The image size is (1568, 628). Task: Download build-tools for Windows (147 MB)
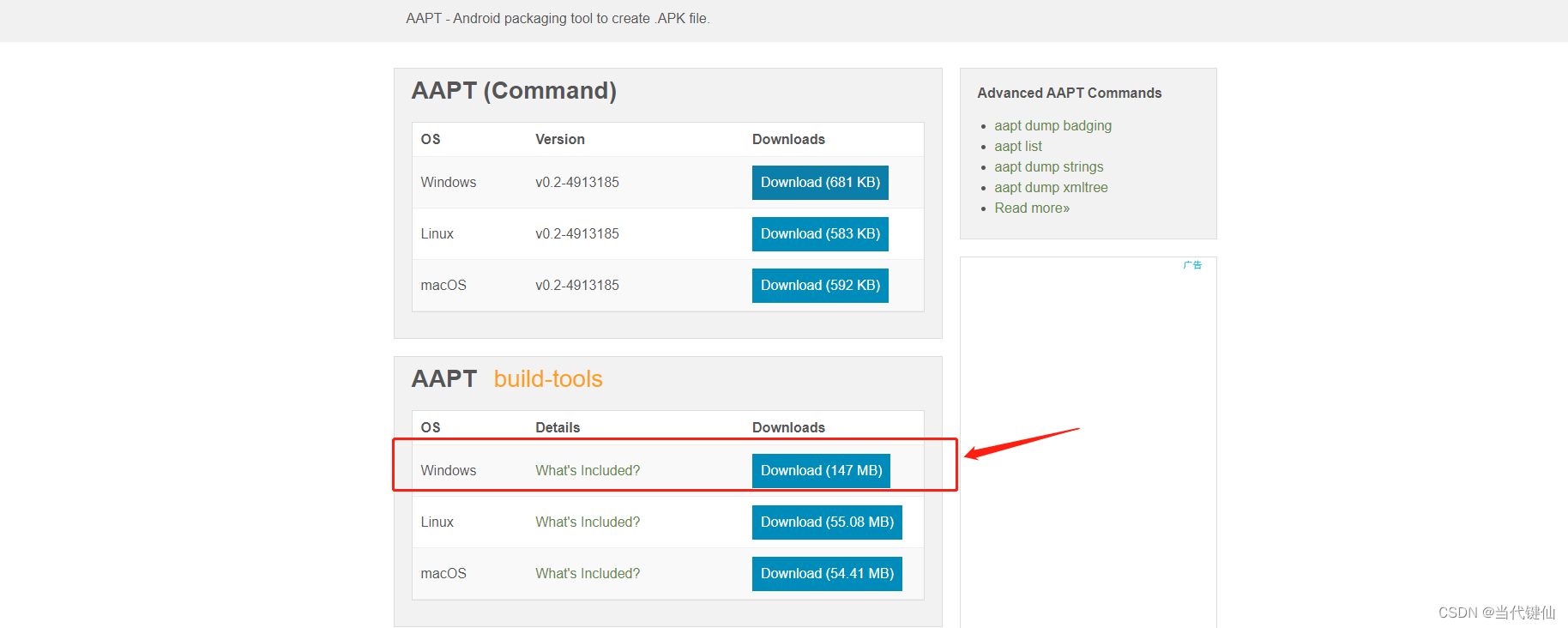[821, 471]
